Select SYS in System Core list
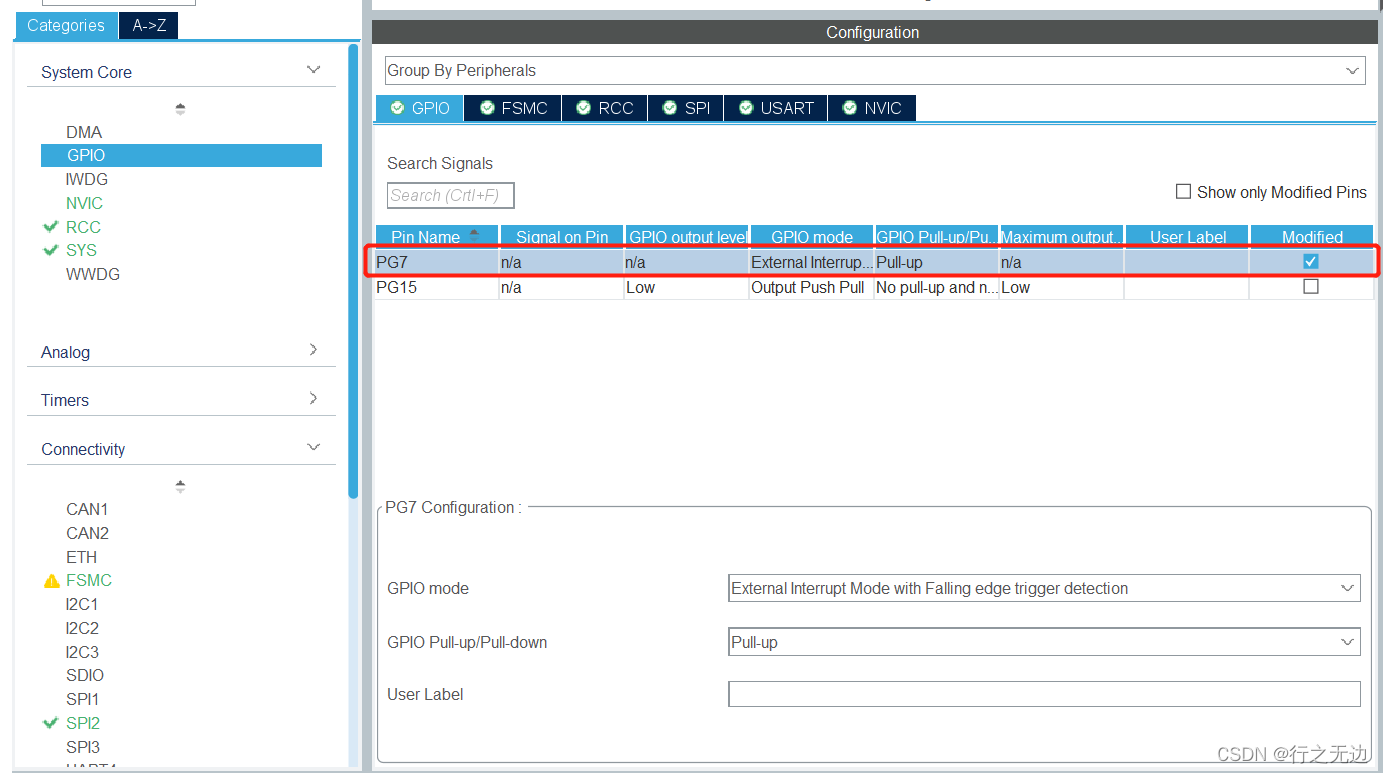 [x=81, y=250]
